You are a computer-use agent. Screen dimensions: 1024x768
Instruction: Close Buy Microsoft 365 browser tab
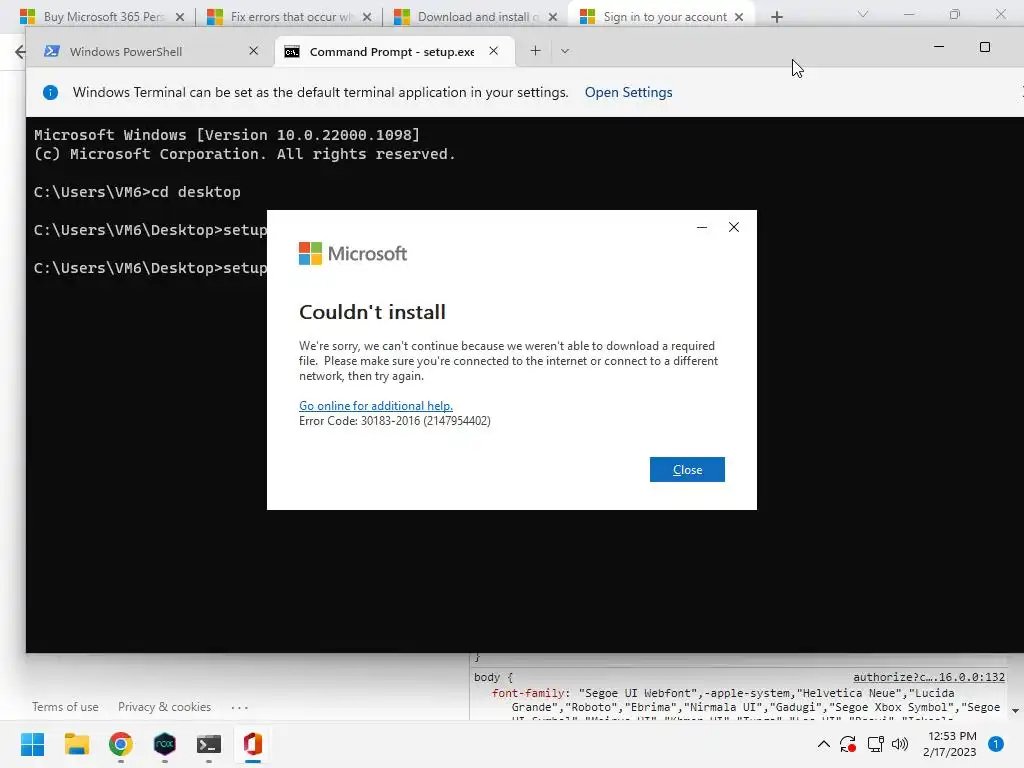(180, 17)
